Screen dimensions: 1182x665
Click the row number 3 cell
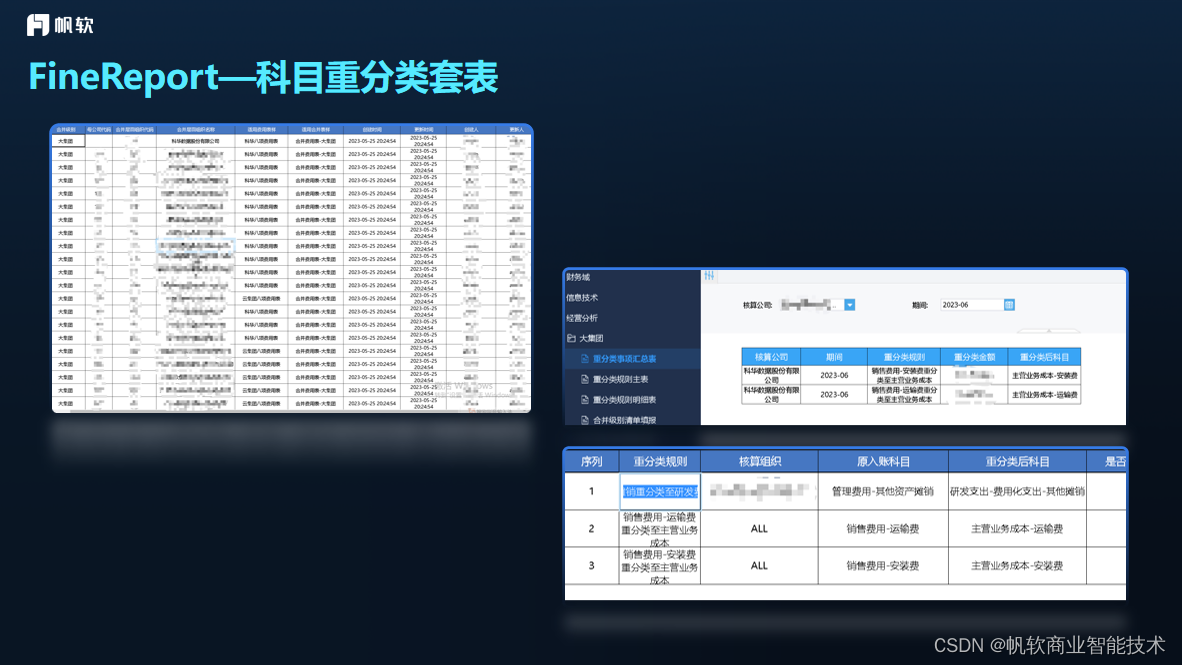[x=592, y=565]
